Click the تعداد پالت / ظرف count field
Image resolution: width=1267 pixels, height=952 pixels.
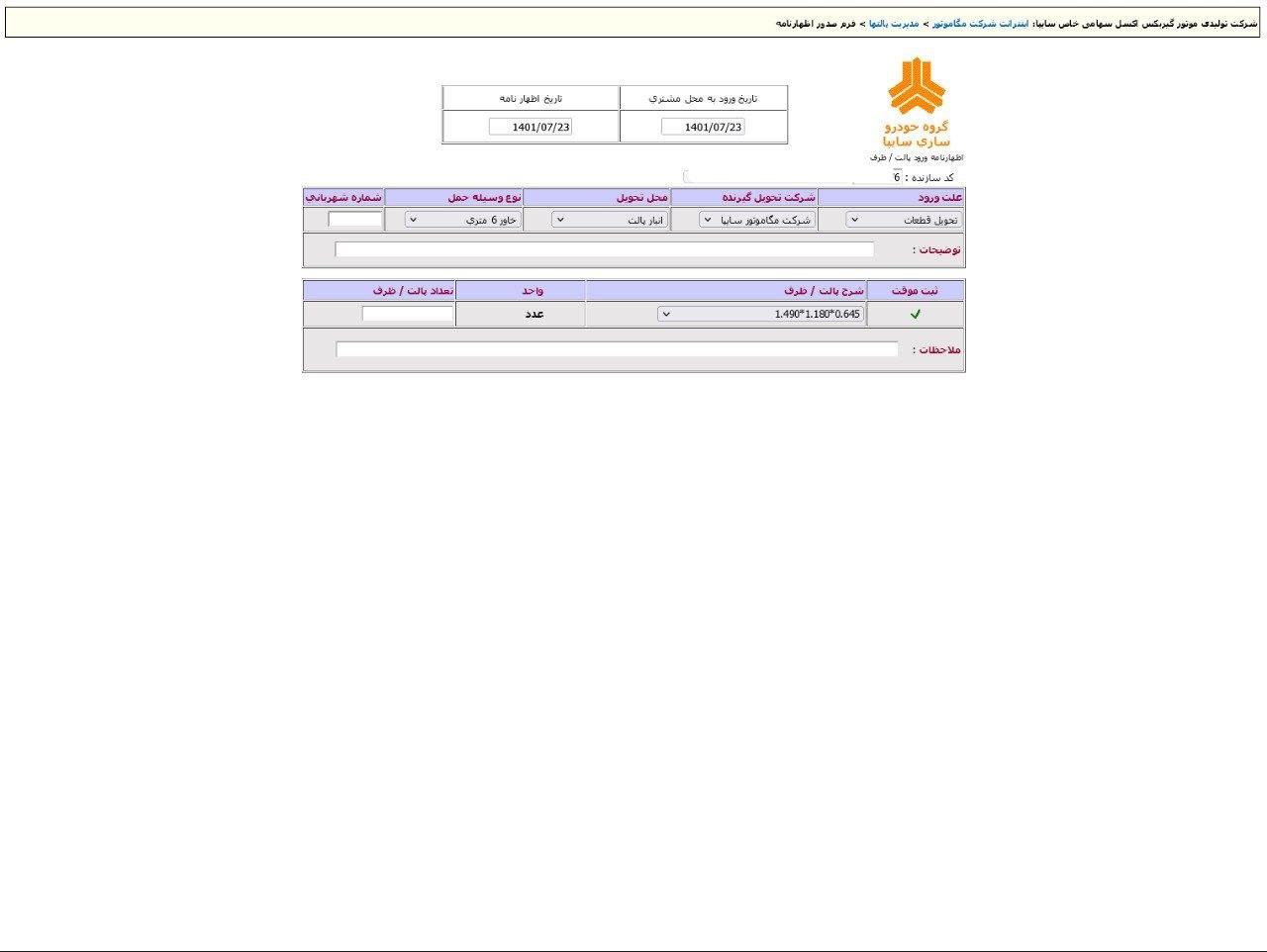pos(407,314)
